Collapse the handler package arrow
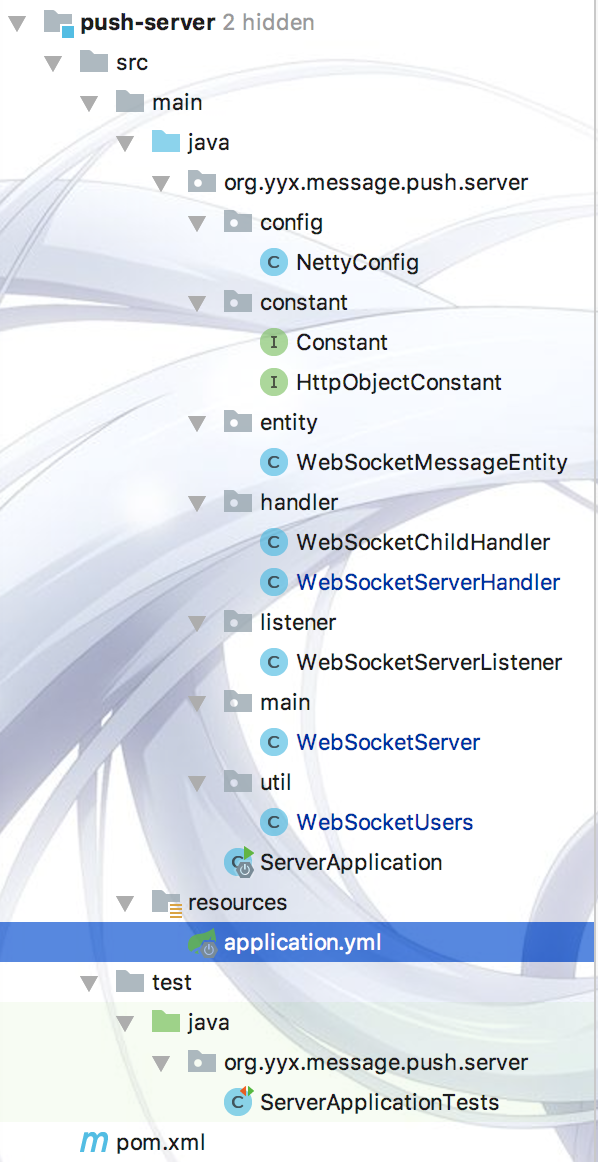Image resolution: width=598 pixels, height=1162 pixels. pos(196,503)
